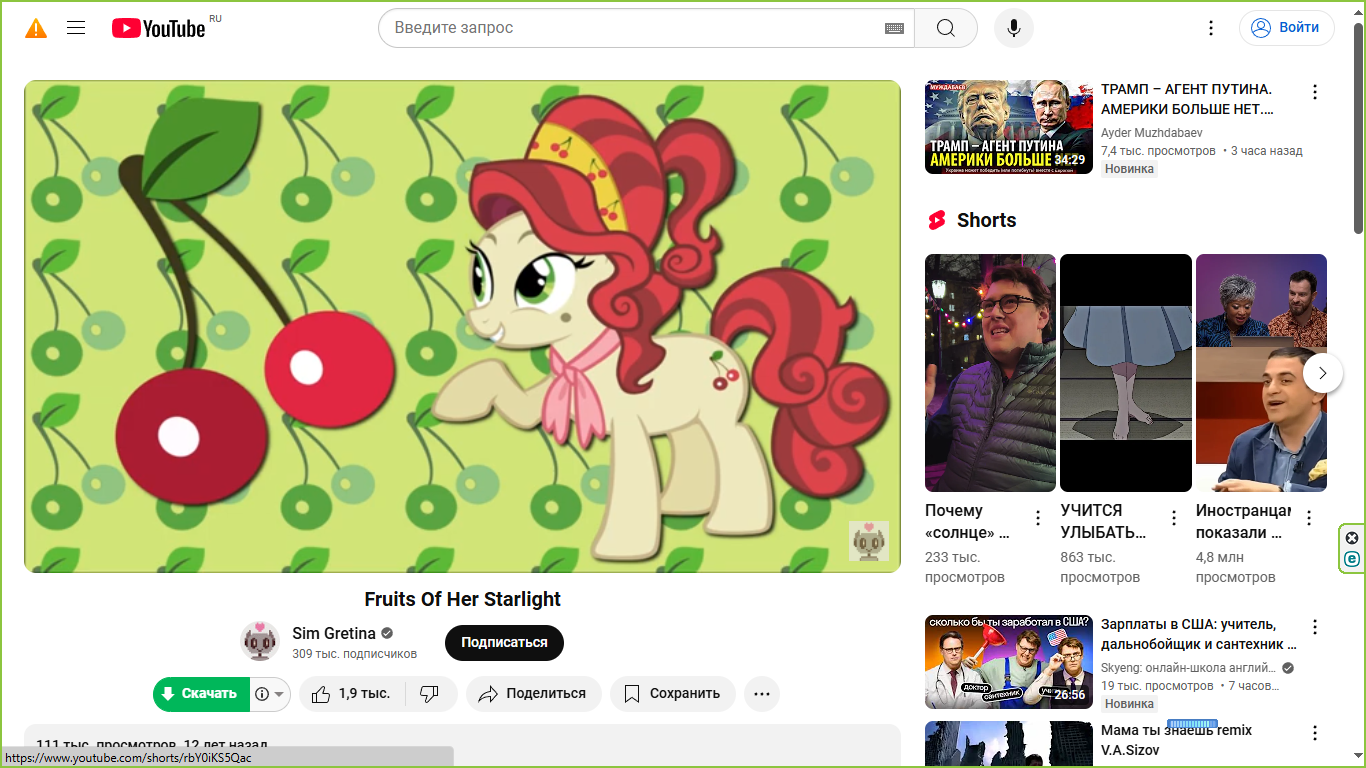The image size is (1366, 768).
Task: Click the Новинка badge under Ayder Muzhdabaev
Action: pyautogui.click(x=1129, y=169)
